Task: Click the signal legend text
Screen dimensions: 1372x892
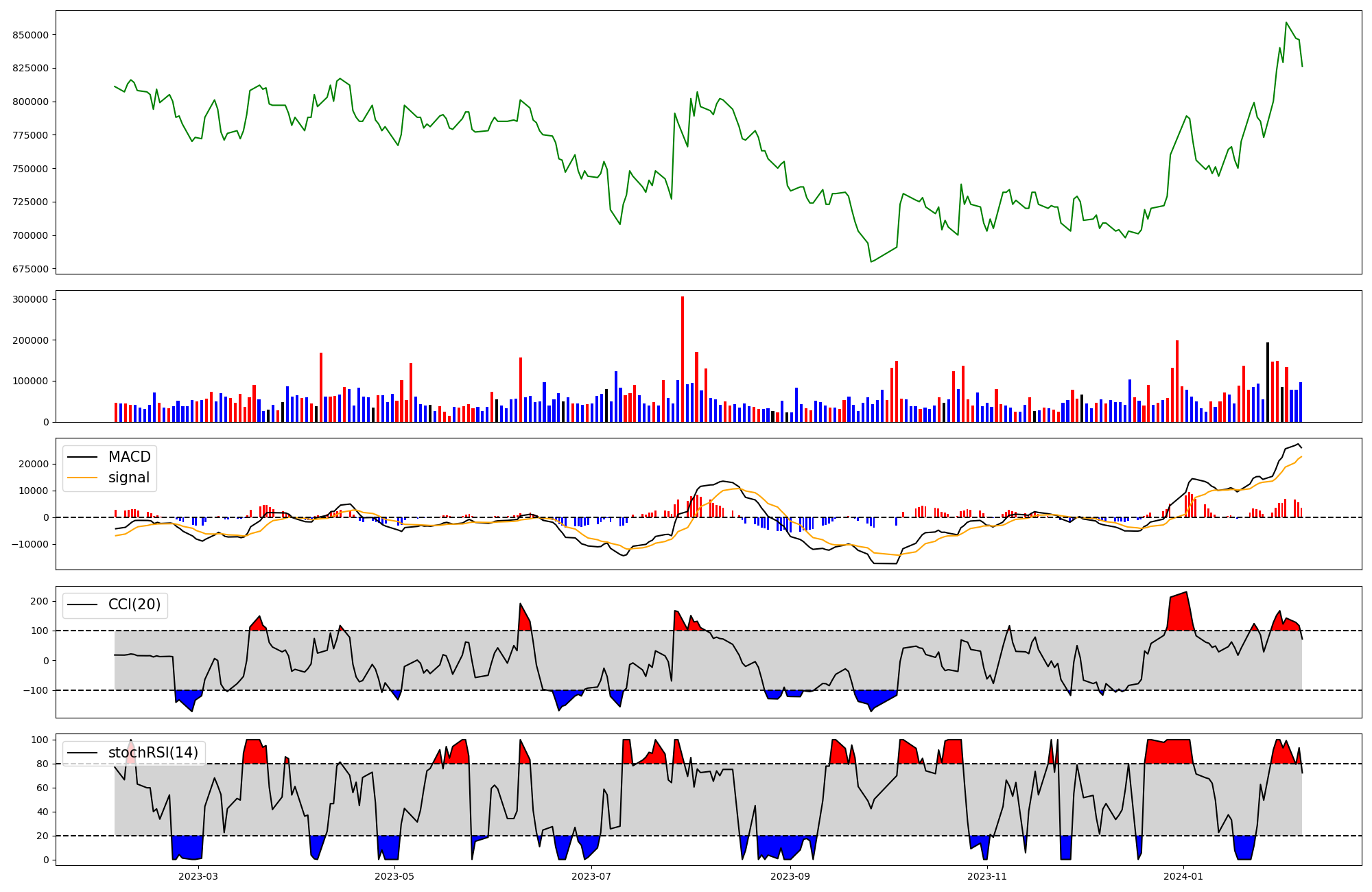Action: [x=129, y=478]
